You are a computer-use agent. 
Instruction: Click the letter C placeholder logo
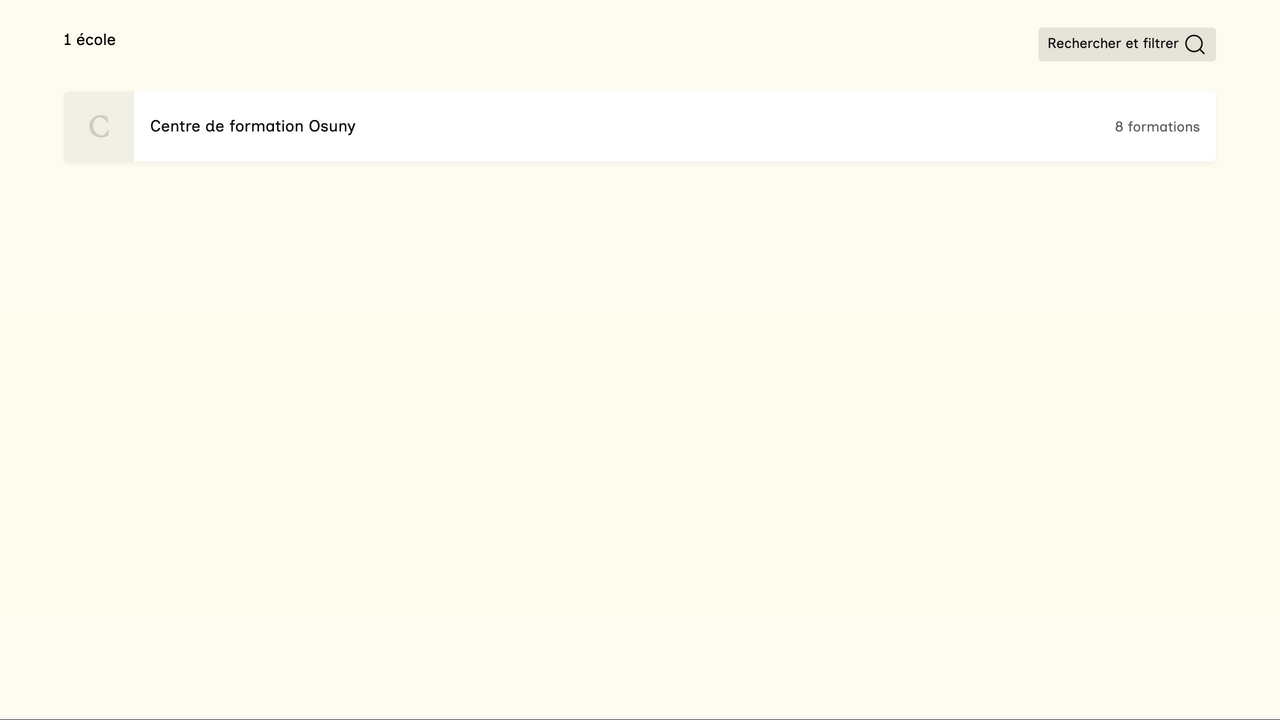(x=99, y=127)
